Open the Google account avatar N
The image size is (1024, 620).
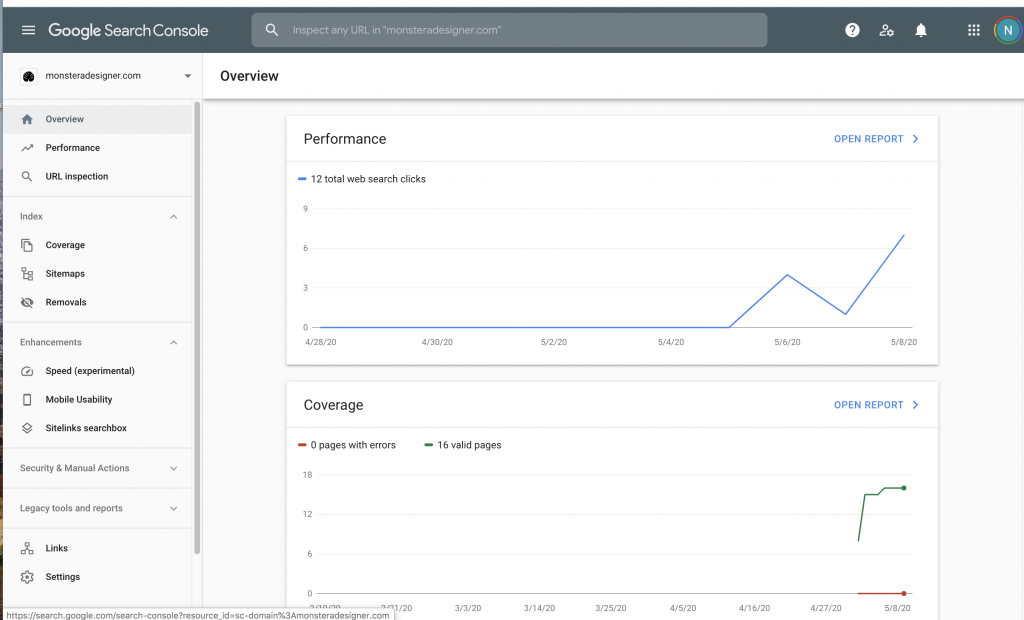tap(1008, 30)
